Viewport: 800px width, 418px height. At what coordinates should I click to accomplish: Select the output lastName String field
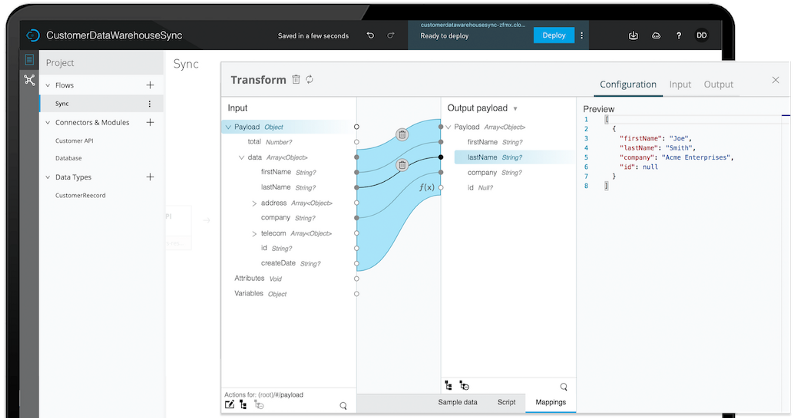point(514,157)
